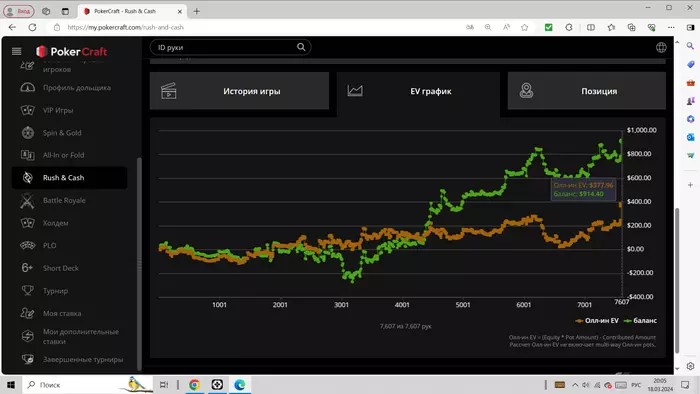Image resolution: width=700 pixels, height=394 pixels.
Task: Open browser collections icon
Action: click(x=631, y=27)
